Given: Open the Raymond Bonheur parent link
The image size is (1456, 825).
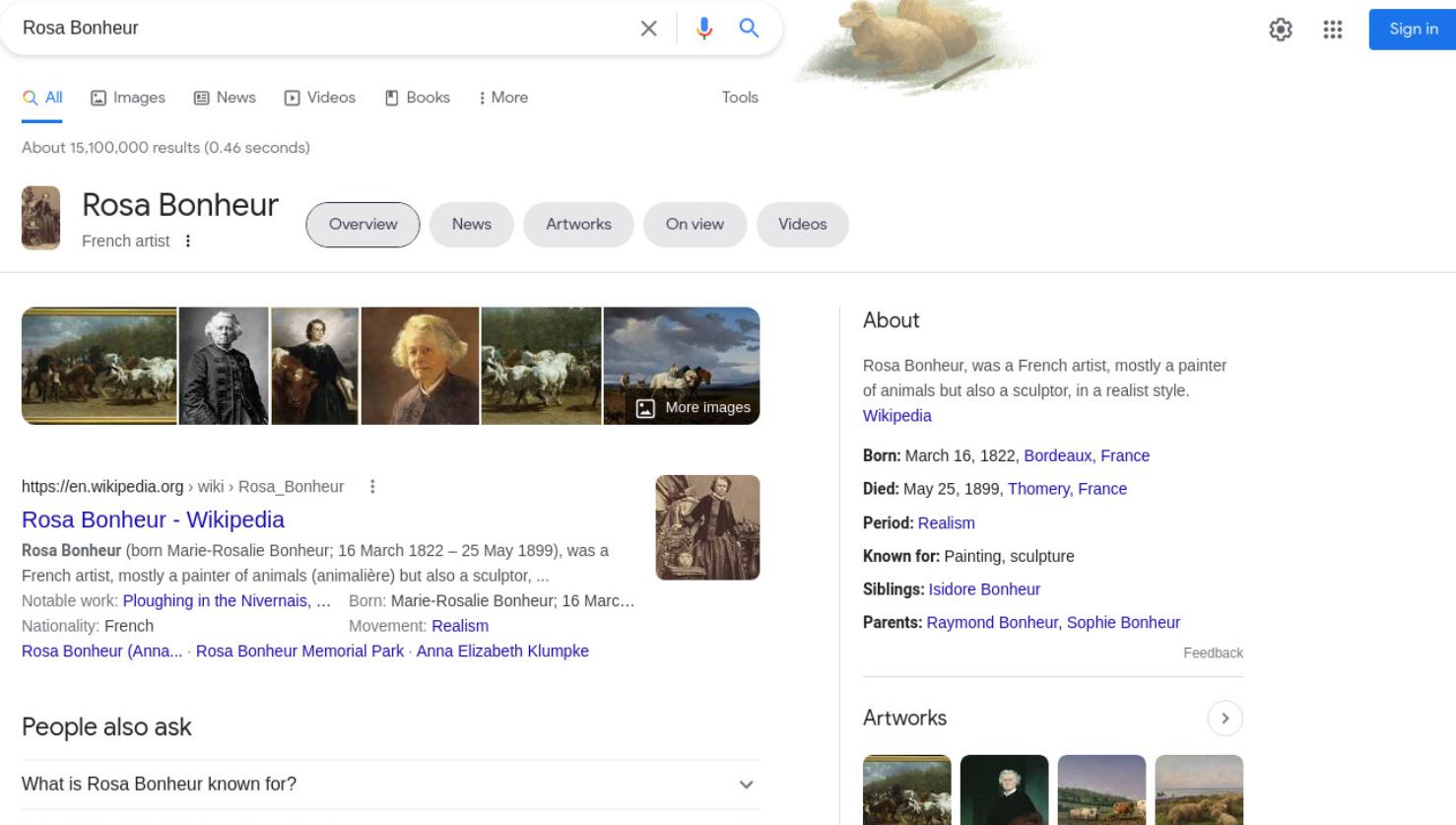Looking at the screenshot, I should point(992,623).
